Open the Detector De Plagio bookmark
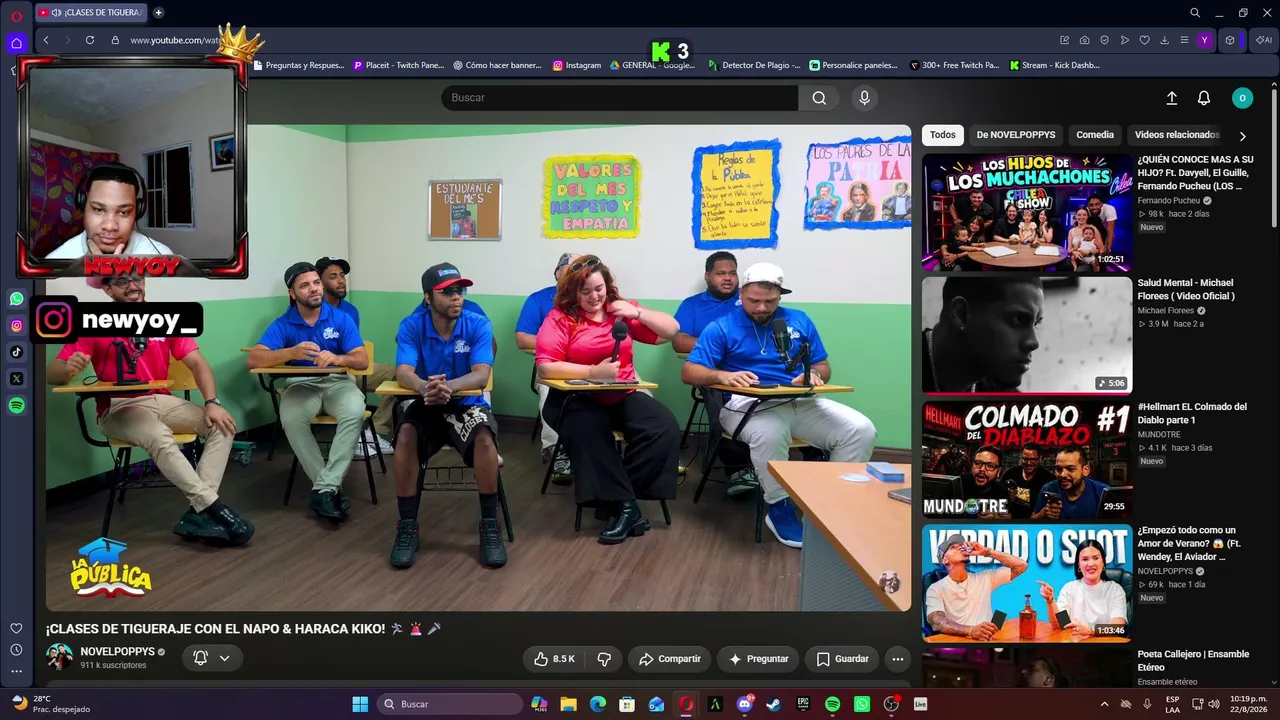1280x720 pixels. point(754,65)
